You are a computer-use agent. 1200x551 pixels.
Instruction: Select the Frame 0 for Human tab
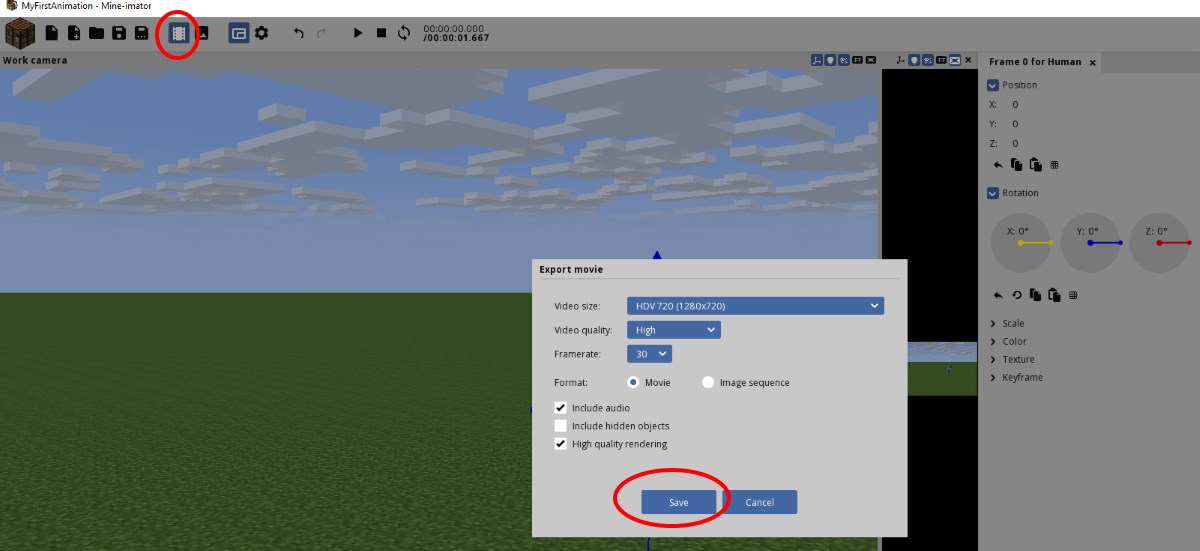point(1035,62)
